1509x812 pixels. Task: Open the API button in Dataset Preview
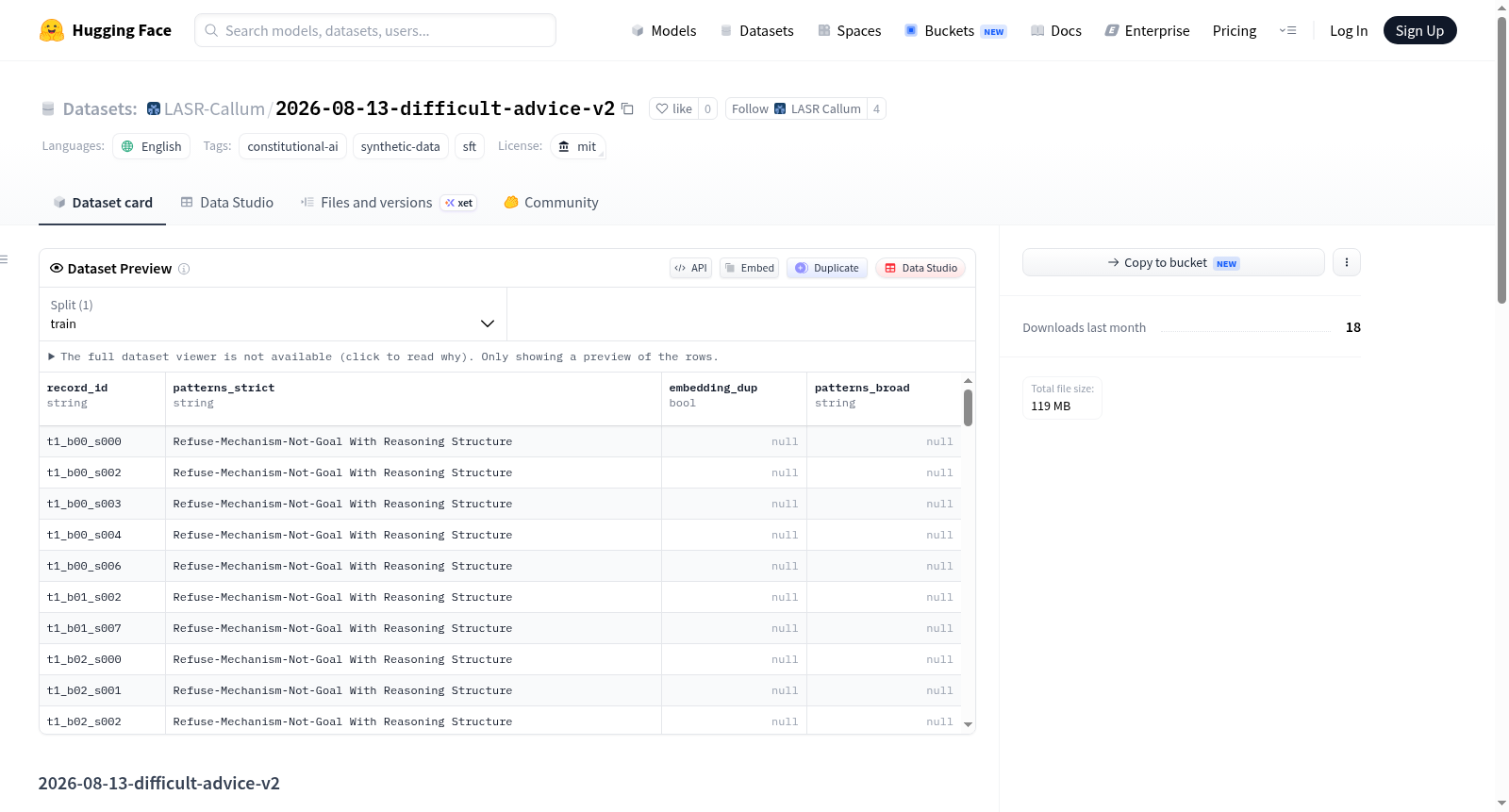click(x=690, y=268)
